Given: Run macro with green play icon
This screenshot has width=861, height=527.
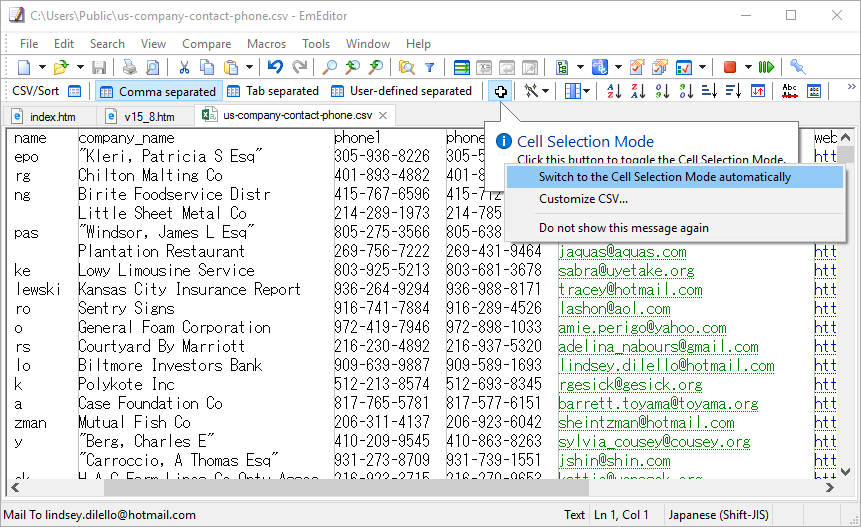Looking at the screenshot, I should coord(767,68).
